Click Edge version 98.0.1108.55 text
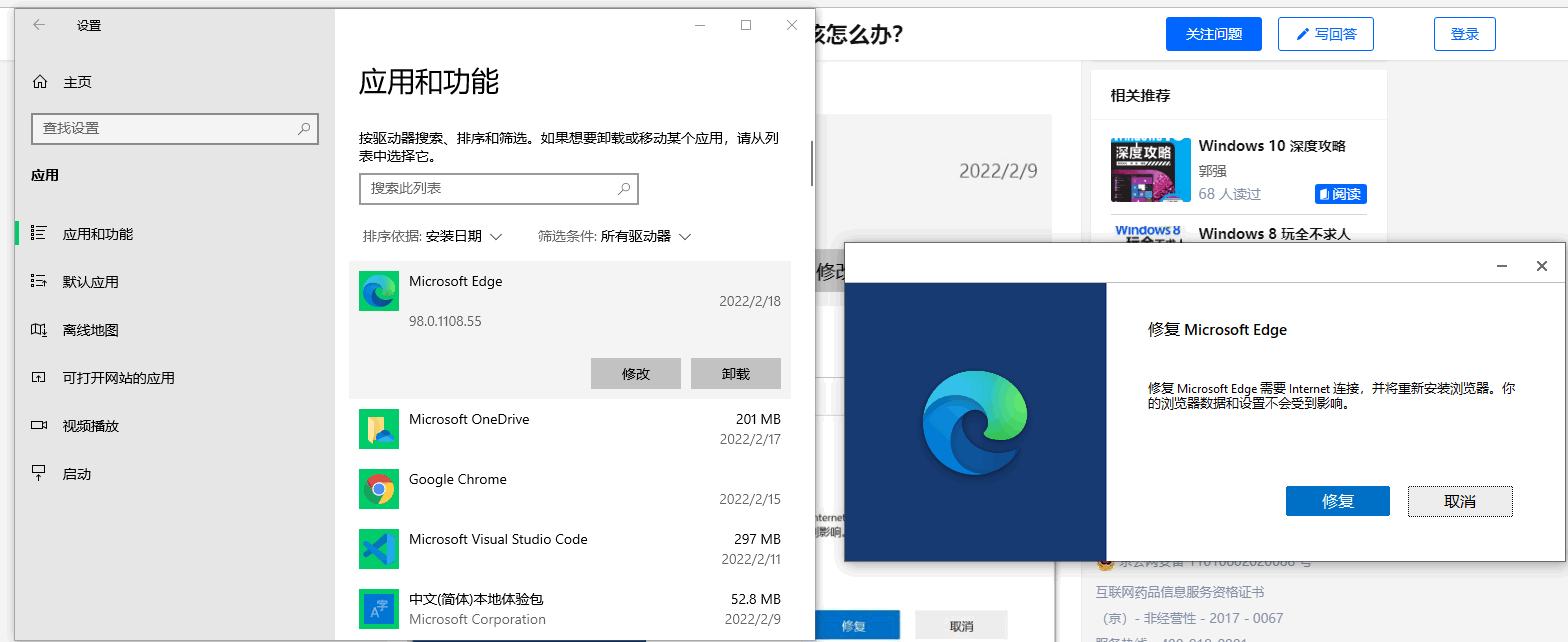This screenshot has width=1568, height=642. click(445, 322)
